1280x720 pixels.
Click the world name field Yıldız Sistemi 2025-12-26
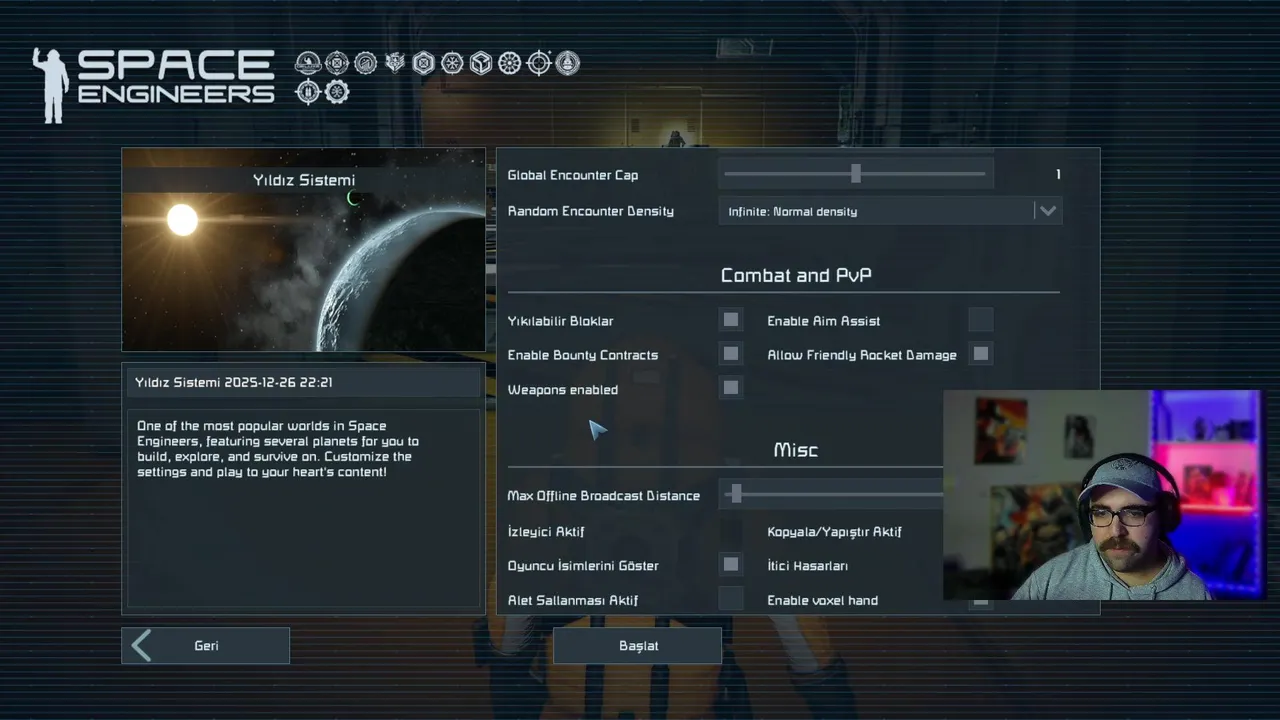pos(303,382)
